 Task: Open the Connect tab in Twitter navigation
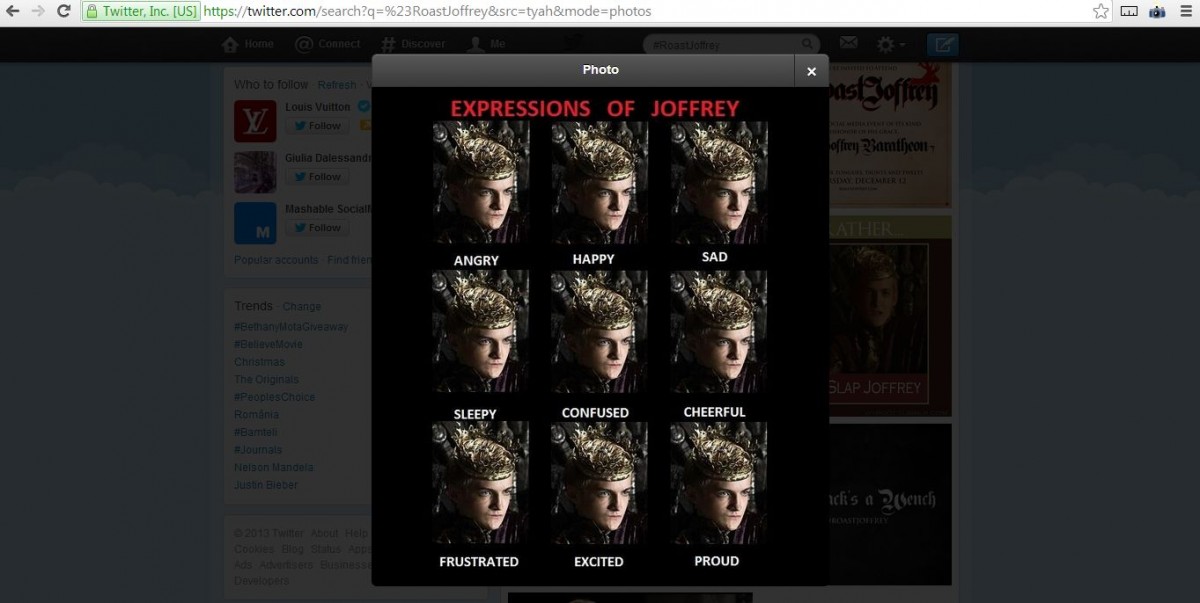click(x=328, y=44)
